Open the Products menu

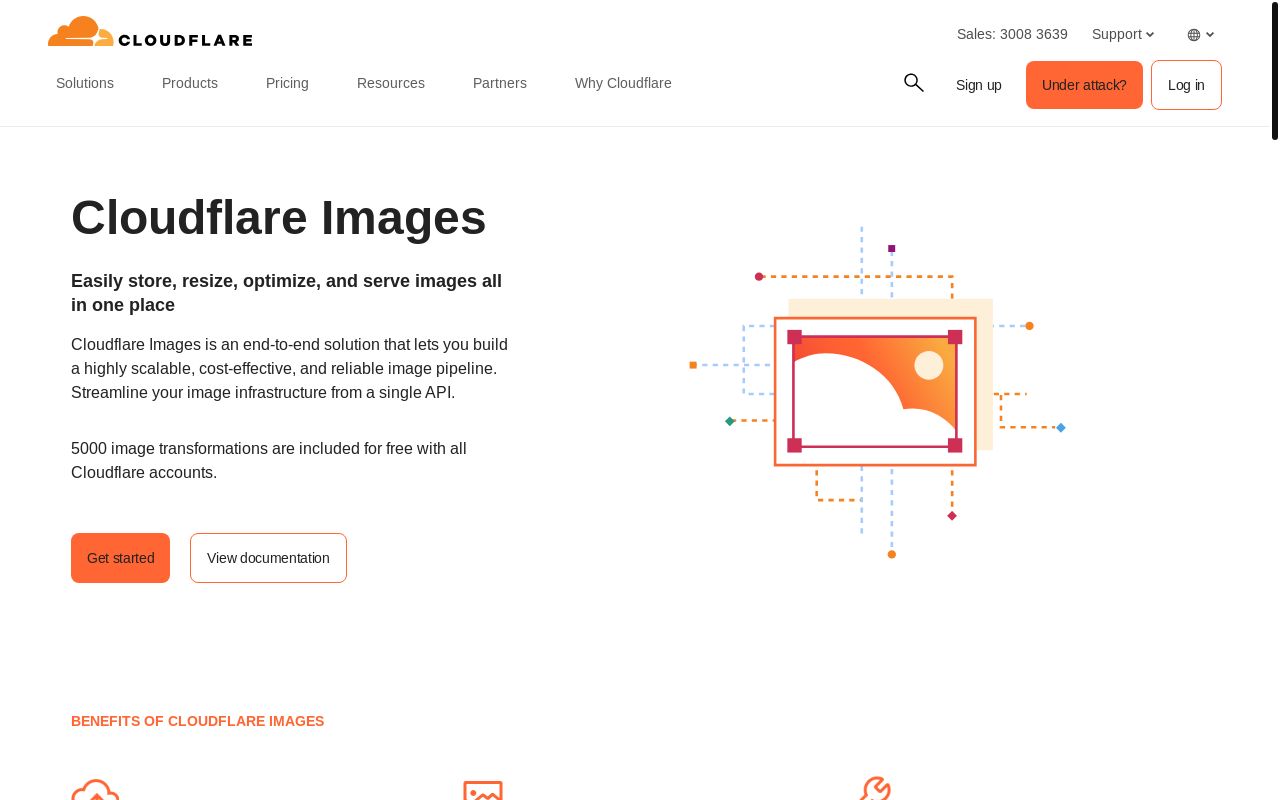coord(190,83)
